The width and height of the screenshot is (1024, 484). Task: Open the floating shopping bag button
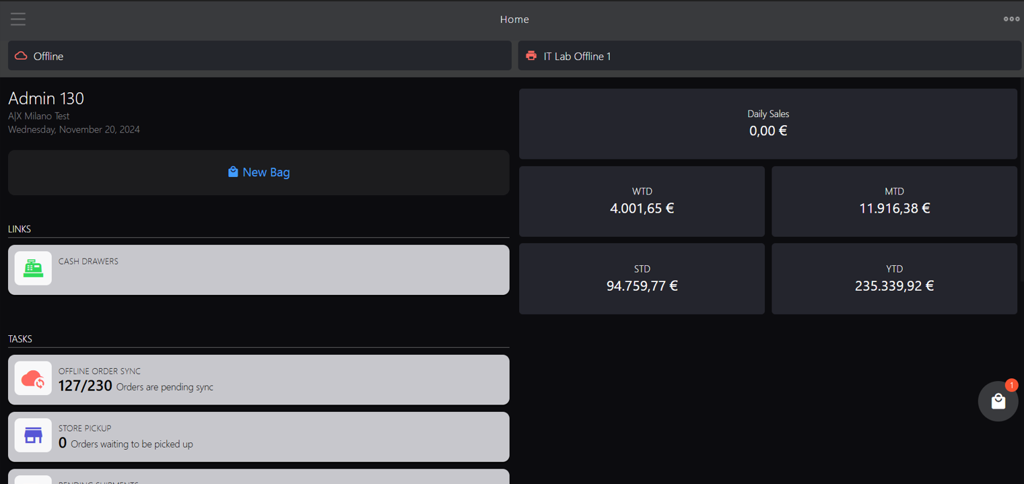[x=998, y=401]
